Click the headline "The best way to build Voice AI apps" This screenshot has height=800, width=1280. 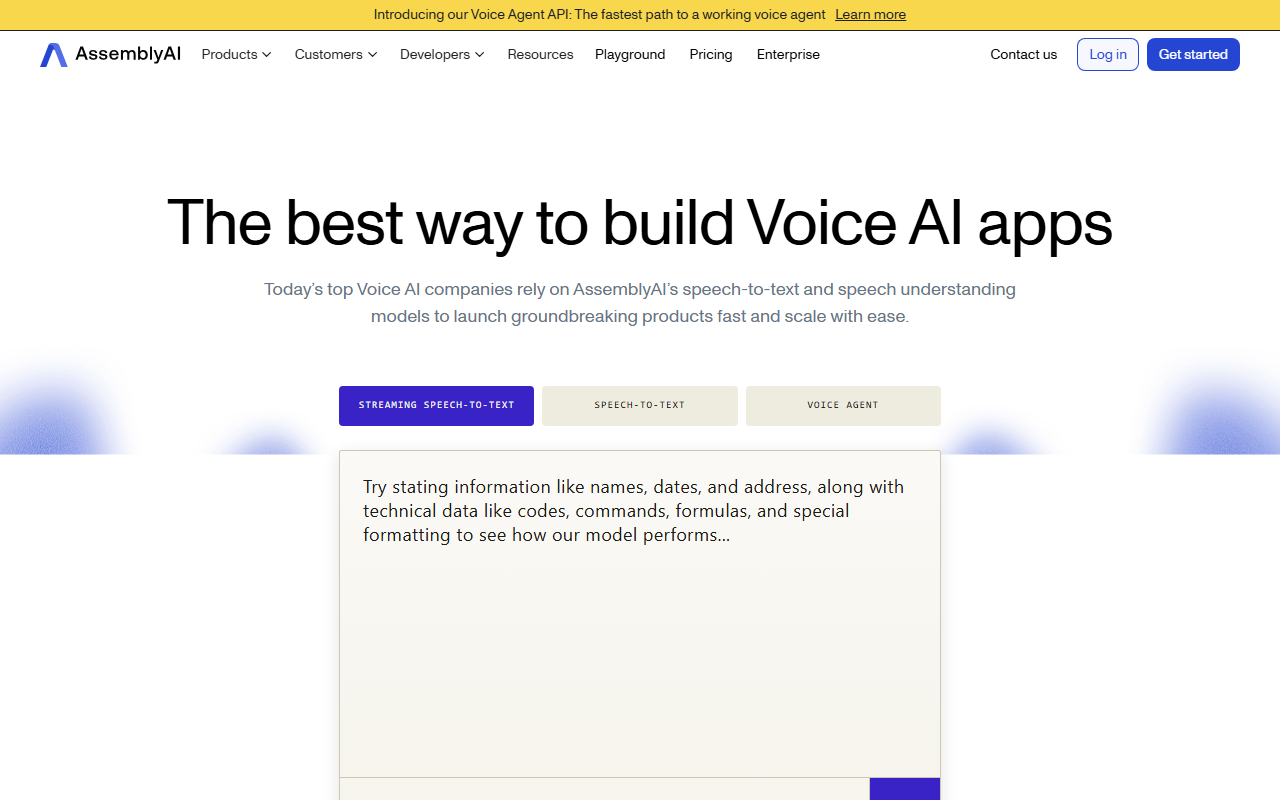pos(640,222)
